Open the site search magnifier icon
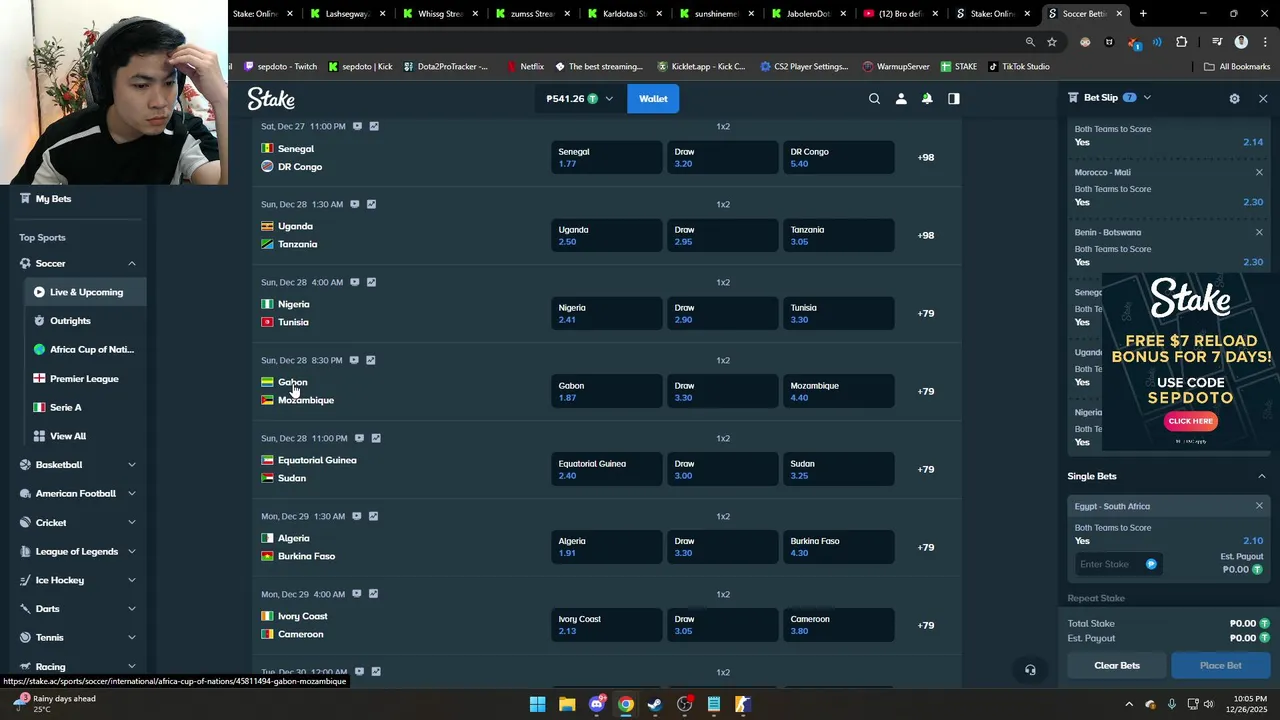The height and width of the screenshot is (720, 1280). (x=874, y=99)
